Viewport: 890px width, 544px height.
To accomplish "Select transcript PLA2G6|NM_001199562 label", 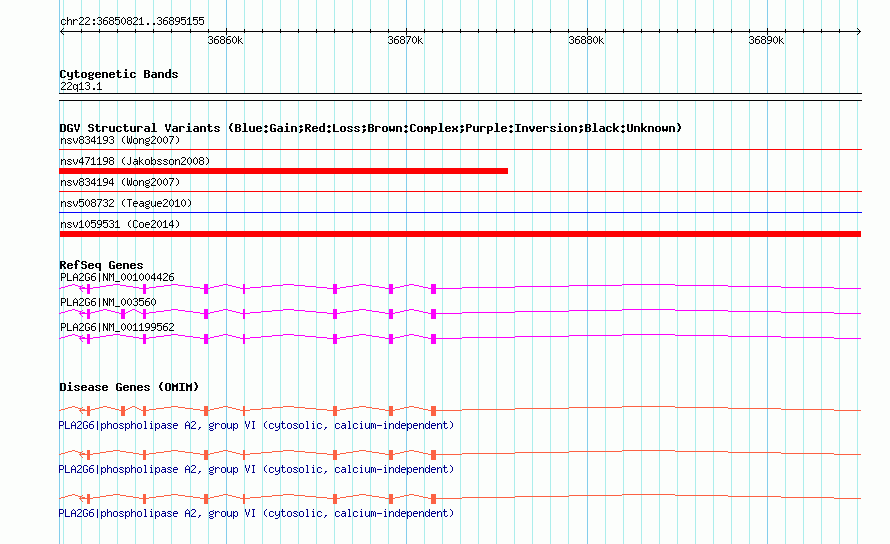I will click(117, 328).
